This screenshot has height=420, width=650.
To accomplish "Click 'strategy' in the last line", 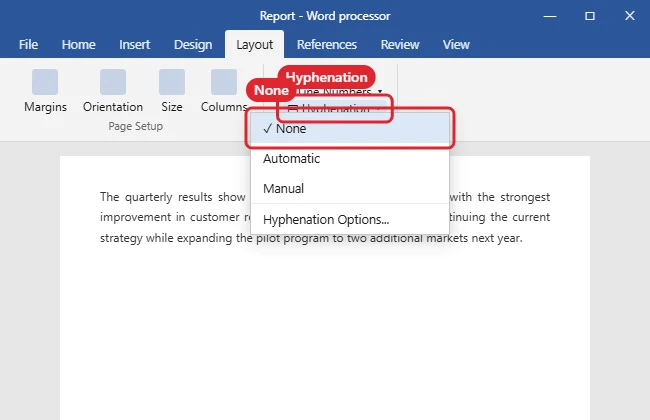I will (x=121, y=238).
